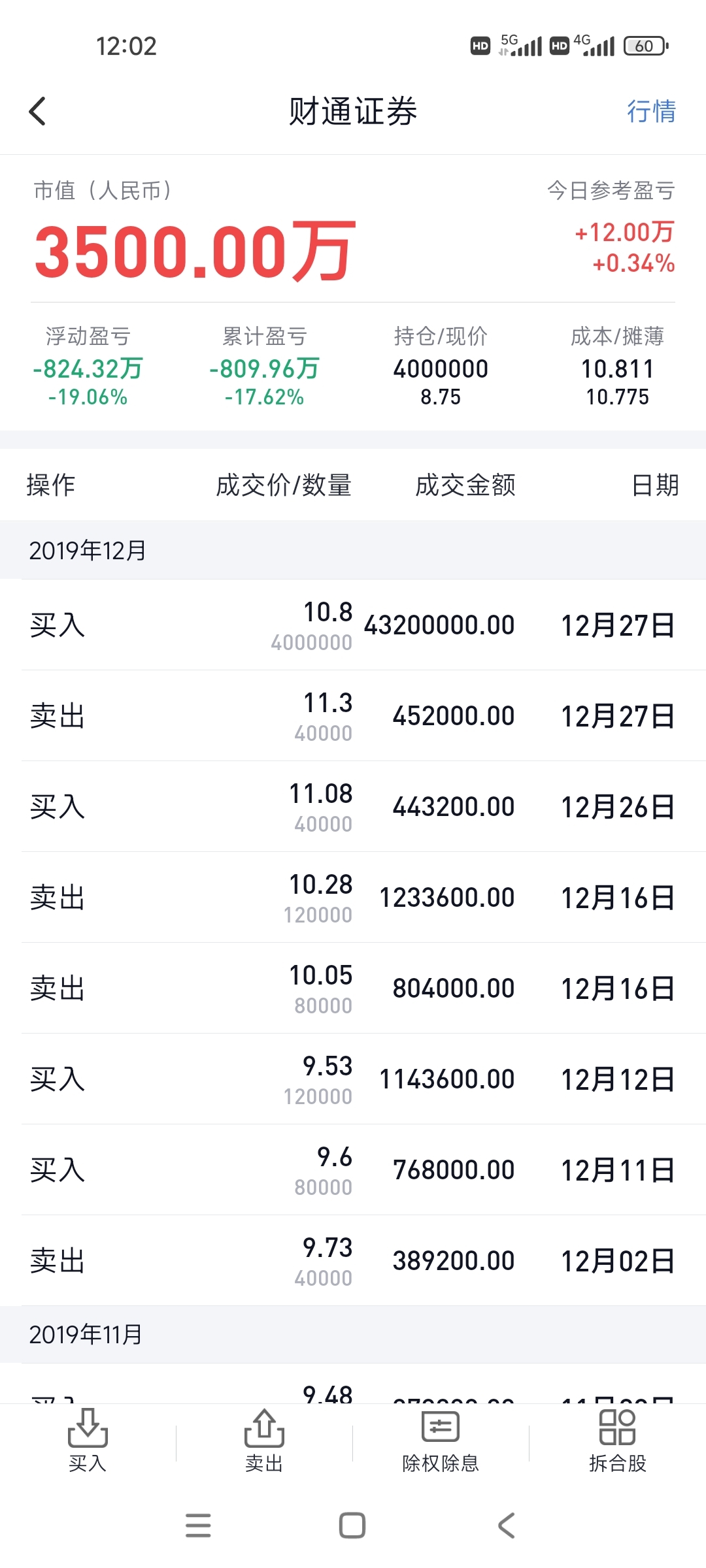
Task: Tap Android recent apps menu icon
Action: click(x=198, y=1526)
